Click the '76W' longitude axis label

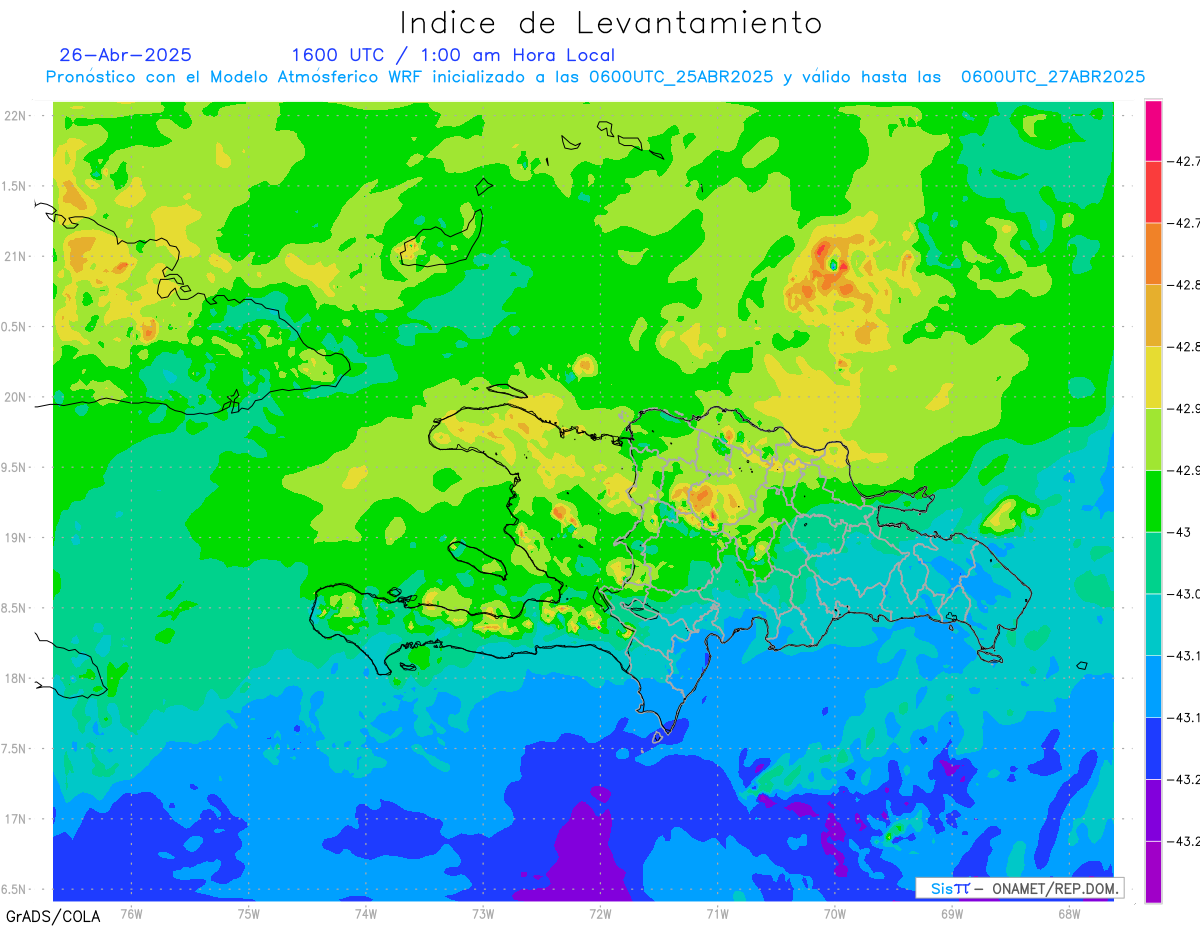tap(131, 912)
